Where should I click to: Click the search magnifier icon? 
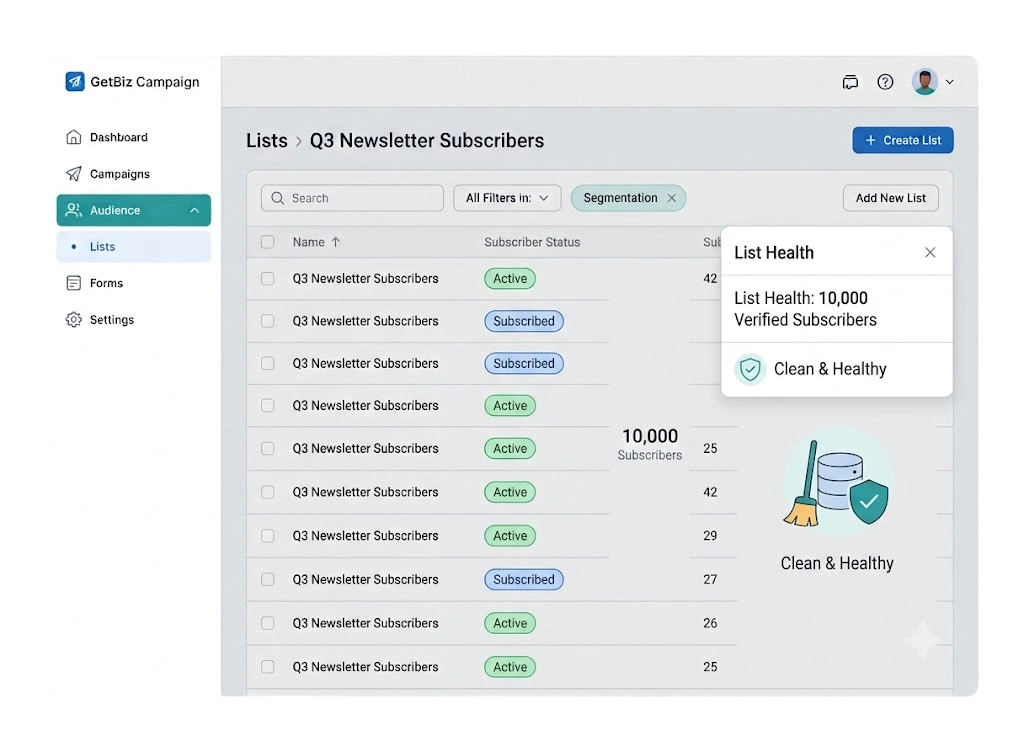pyautogui.click(x=278, y=198)
